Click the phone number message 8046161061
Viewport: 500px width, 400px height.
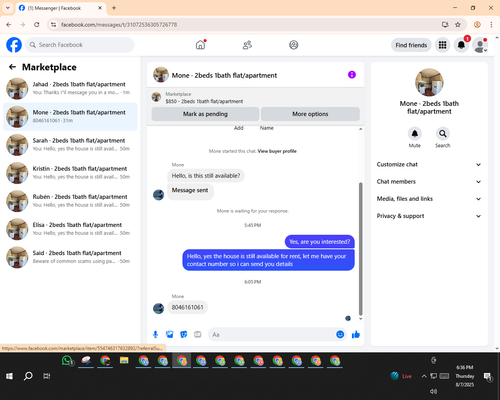(188, 307)
